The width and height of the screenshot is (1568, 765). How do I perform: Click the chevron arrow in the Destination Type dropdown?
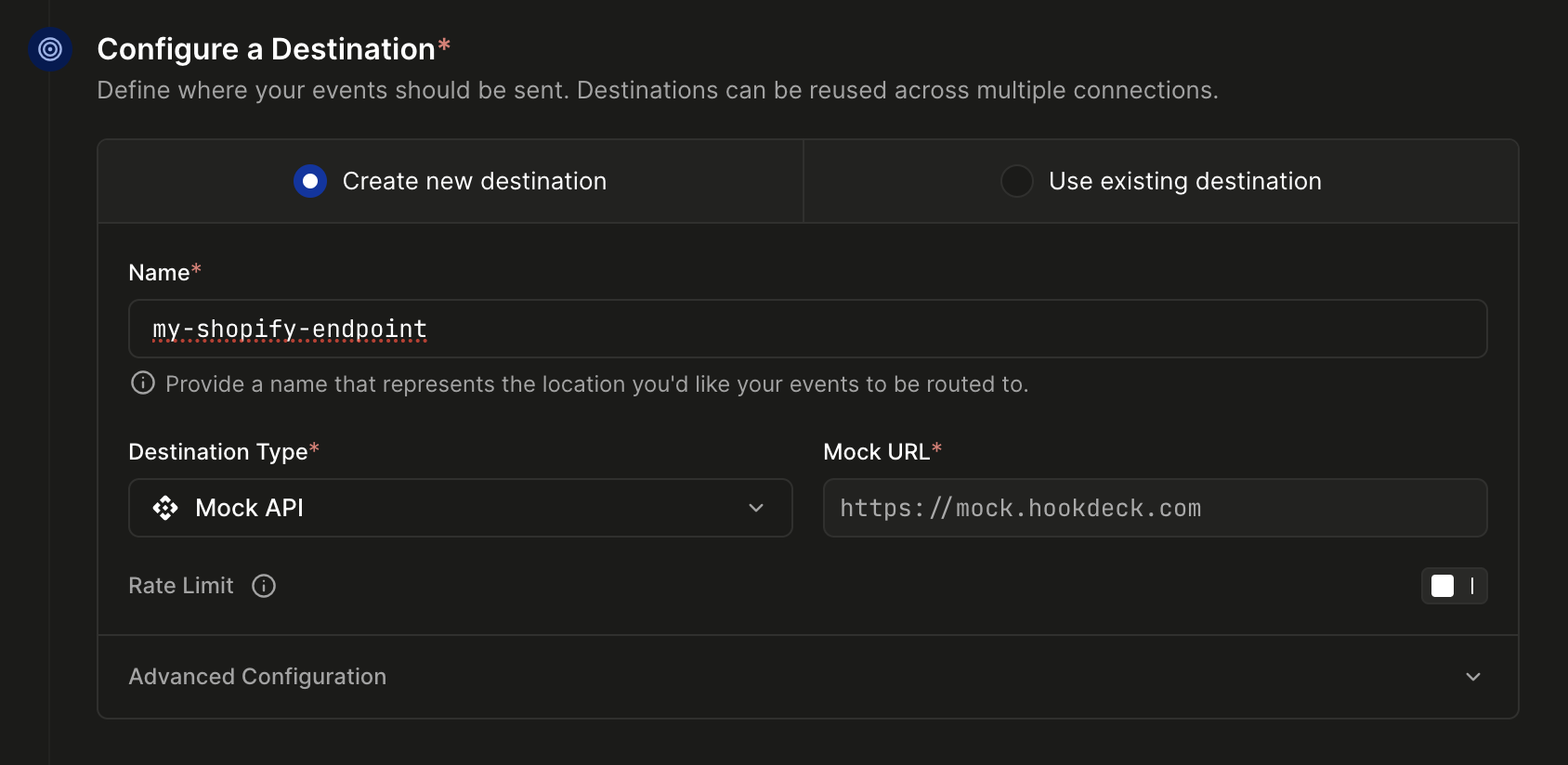(756, 508)
